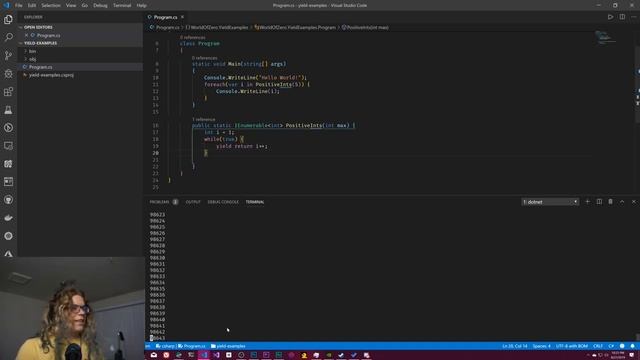Kill the terminal with the trash icon
The width and height of the screenshot is (640, 360).
610,202
